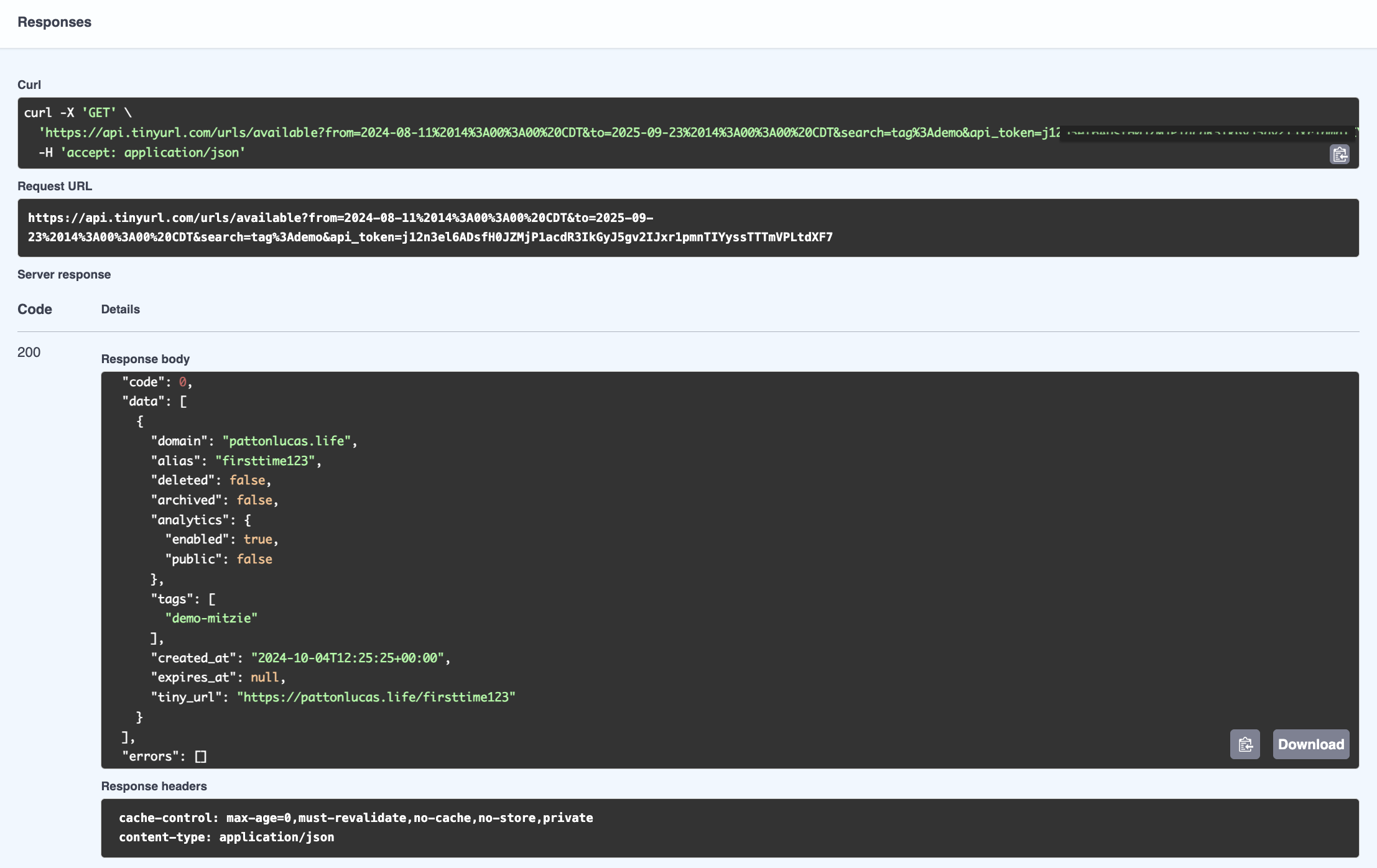Click the cache-control response header line
Image resolution: width=1377 pixels, height=868 pixels.
pyautogui.click(x=356, y=818)
